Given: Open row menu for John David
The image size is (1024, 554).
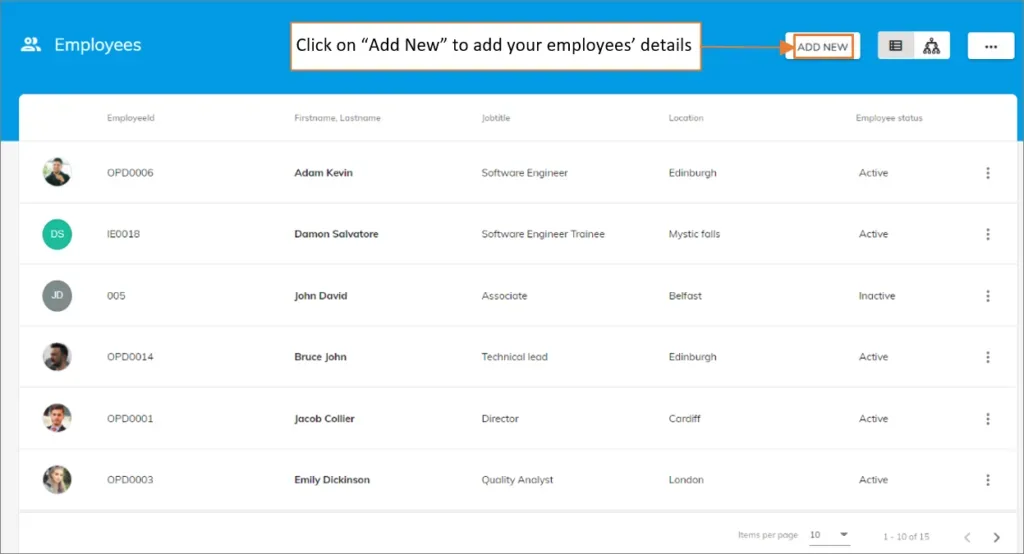Looking at the screenshot, I should coord(987,295).
